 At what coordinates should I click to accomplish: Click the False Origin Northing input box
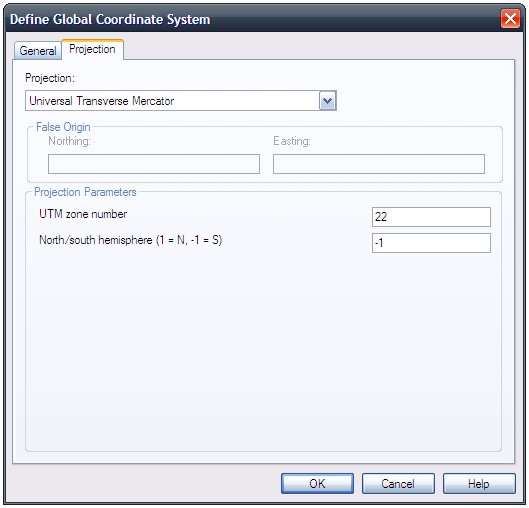[154, 164]
